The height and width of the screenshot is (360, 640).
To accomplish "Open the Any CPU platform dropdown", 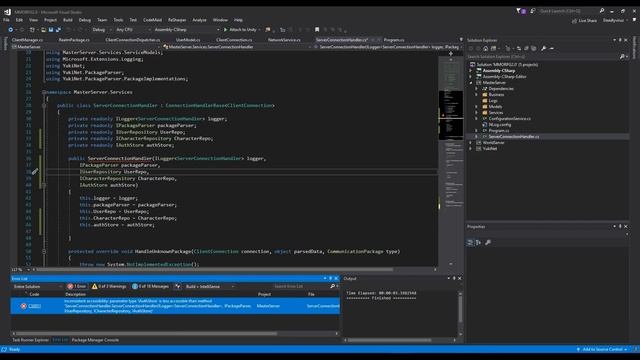I will pyautogui.click(x=133, y=30).
